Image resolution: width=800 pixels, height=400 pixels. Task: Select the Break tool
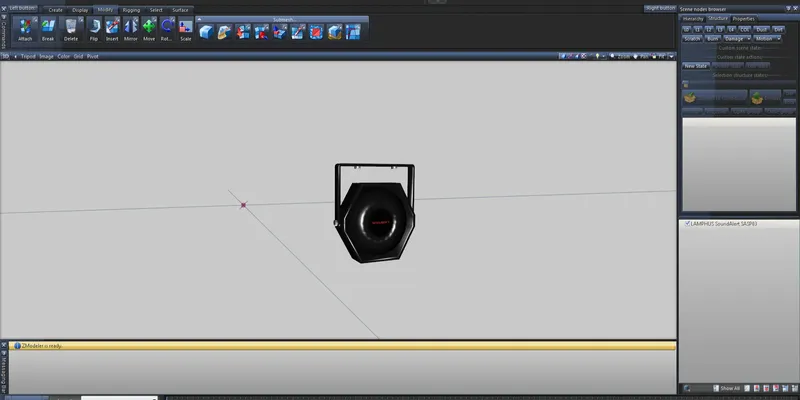[x=48, y=30]
